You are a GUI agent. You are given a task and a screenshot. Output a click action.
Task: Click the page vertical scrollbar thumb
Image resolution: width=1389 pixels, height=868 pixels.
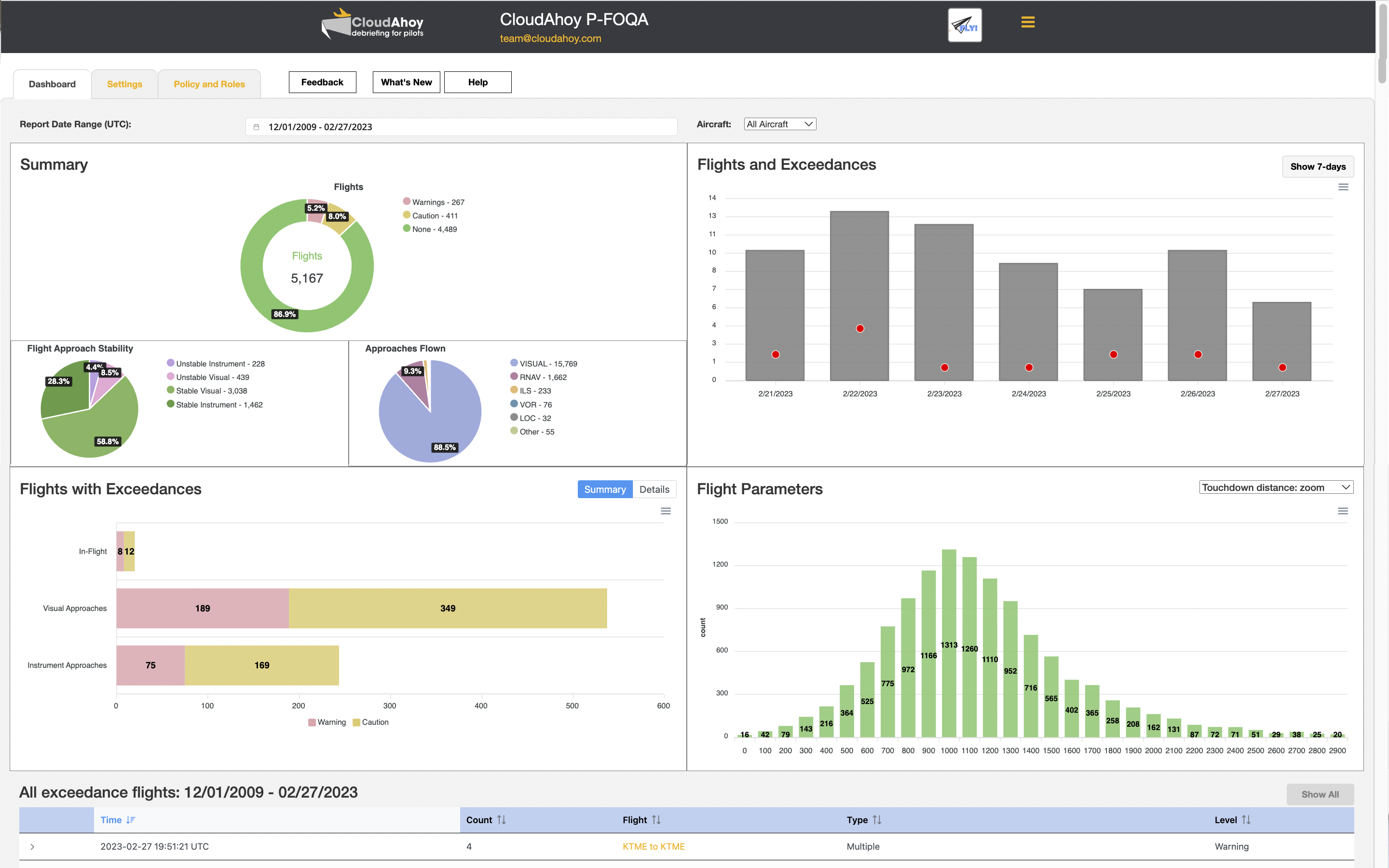[1382, 43]
